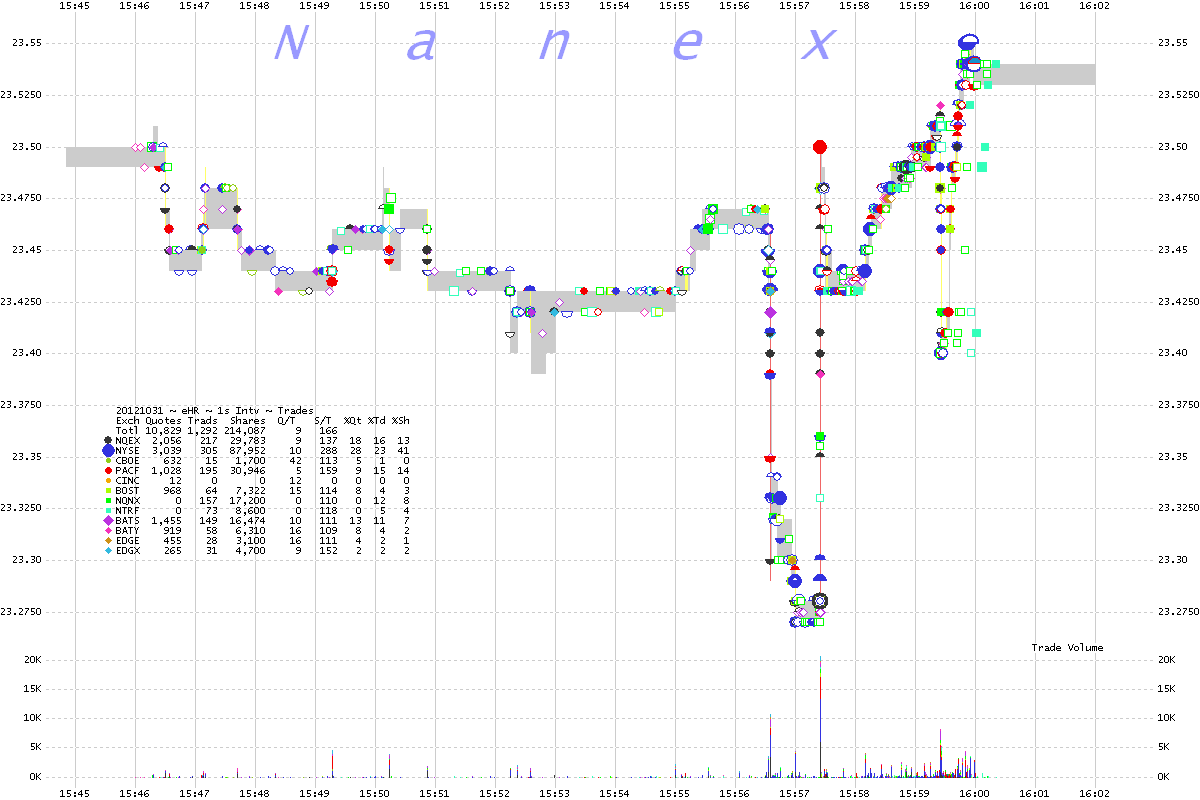The width and height of the screenshot is (1200, 800).
Task: Select the total trades value 1,292
Action: 202,430
